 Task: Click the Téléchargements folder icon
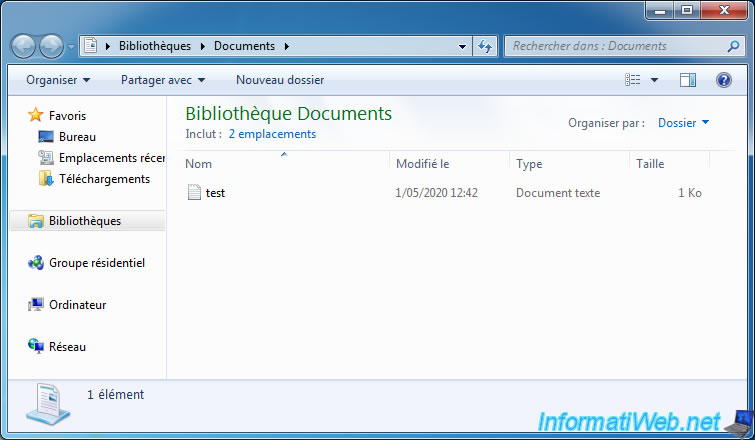(x=46, y=179)
